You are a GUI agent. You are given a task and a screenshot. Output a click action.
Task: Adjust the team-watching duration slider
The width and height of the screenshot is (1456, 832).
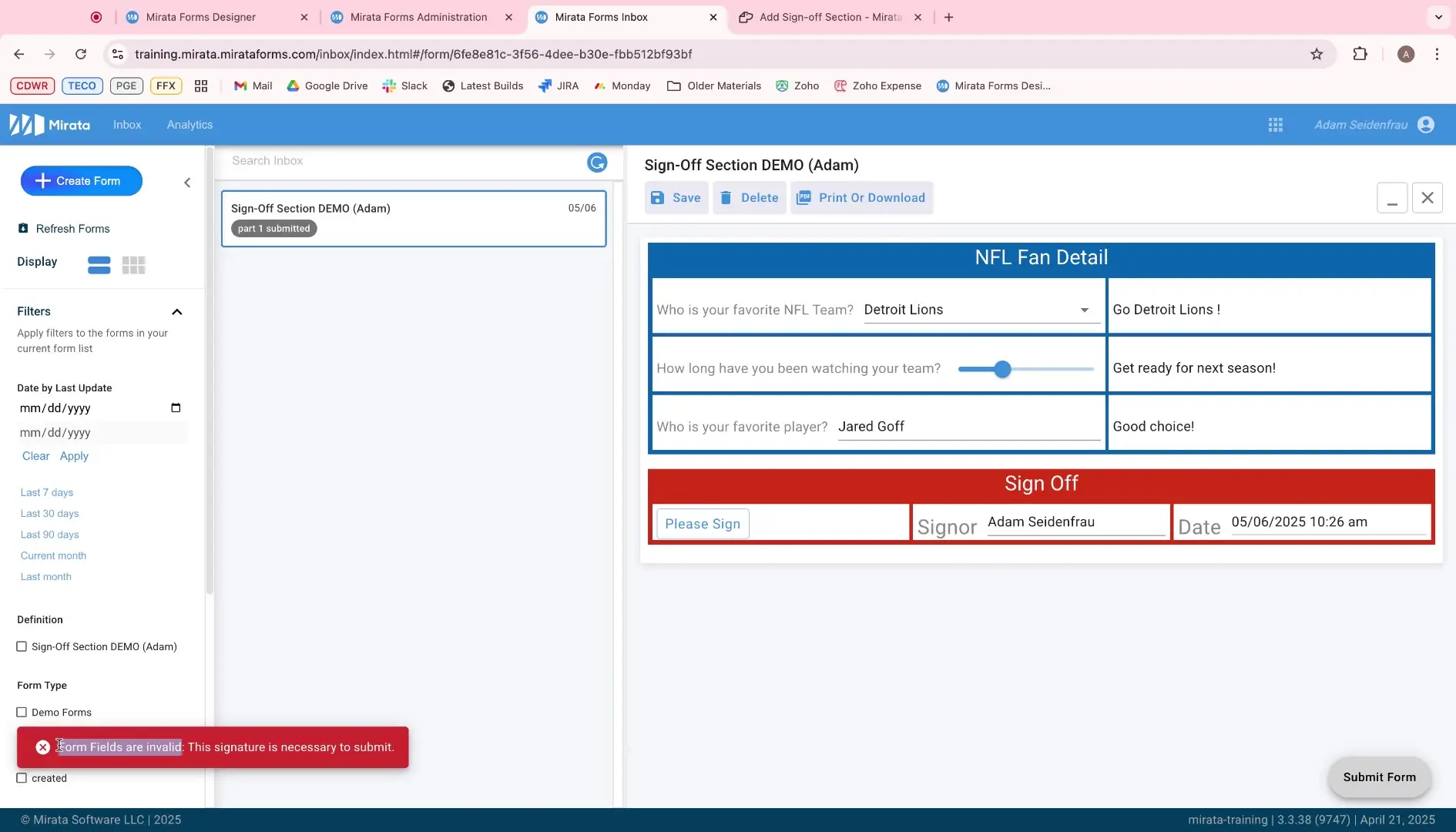(x=1002, y=369)
